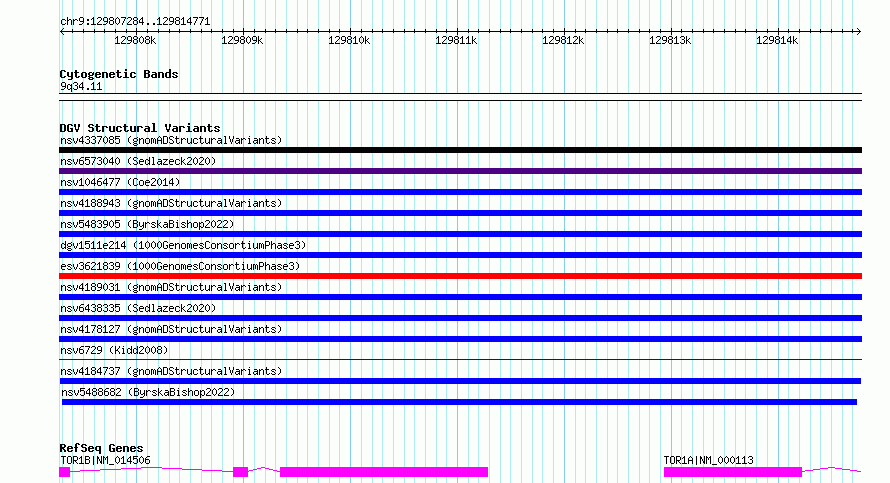This screenshot has width=890, height=483.
Task: Select the blue bar under nsv4189031
Action: tap(460, 297)
